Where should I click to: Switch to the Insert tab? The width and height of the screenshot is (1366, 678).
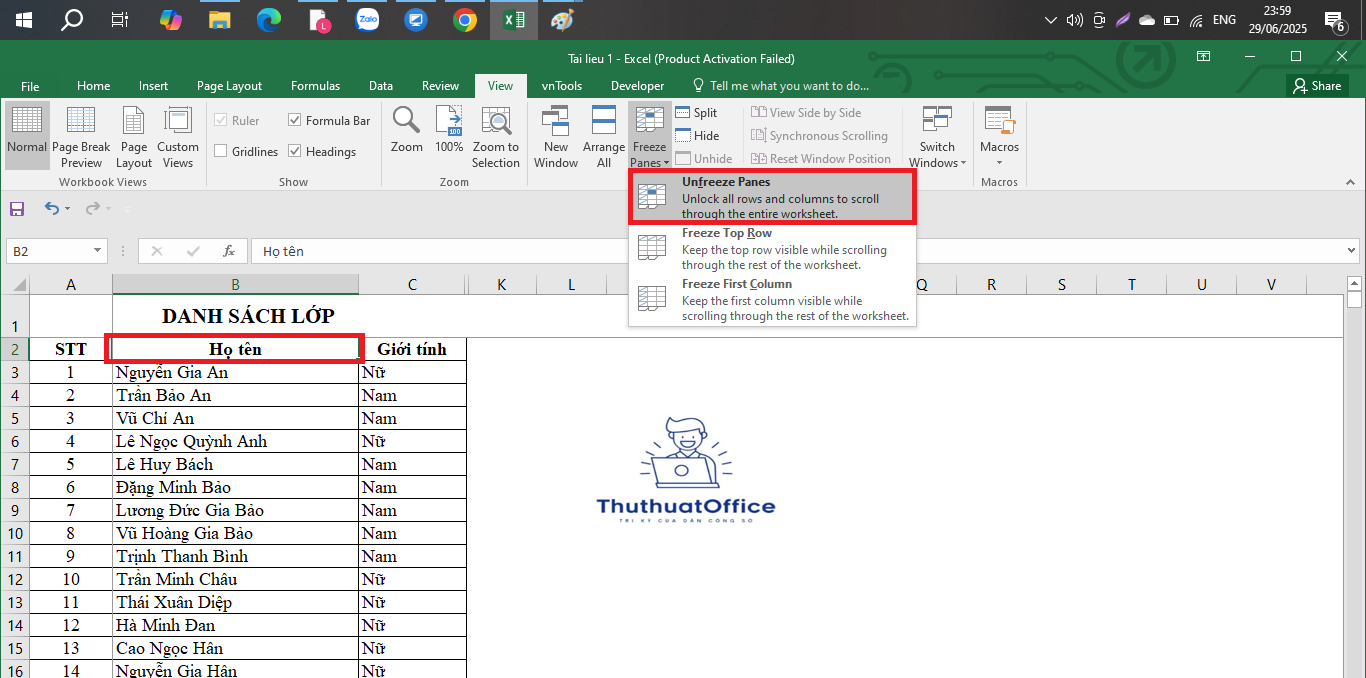pyautogui.click(x=154, y=86)
